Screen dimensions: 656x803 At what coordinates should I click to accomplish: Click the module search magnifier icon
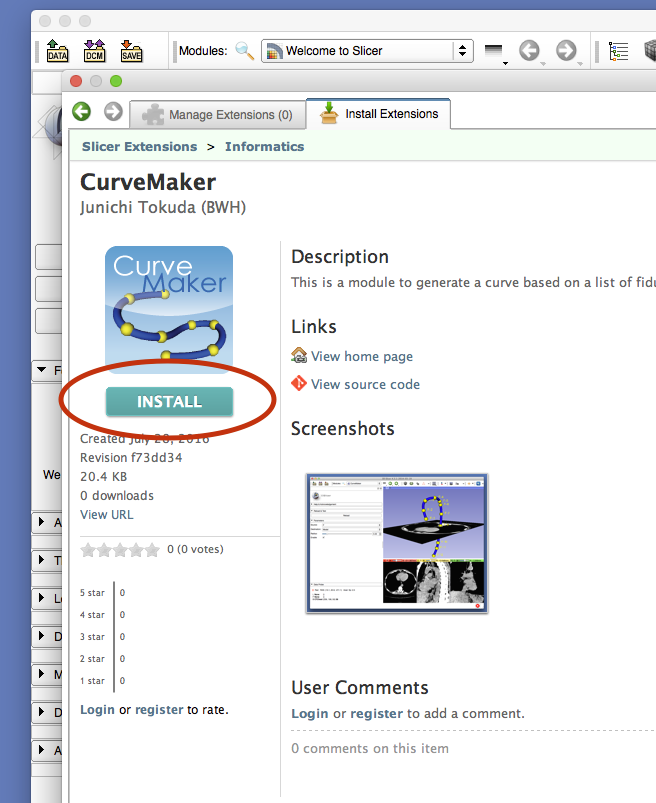pos(244,50)
